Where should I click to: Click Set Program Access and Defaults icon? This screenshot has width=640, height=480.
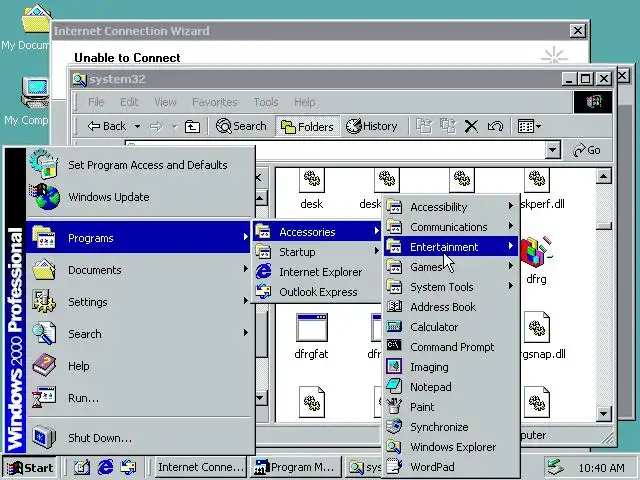pyautogui.click(x=43, y=164)
